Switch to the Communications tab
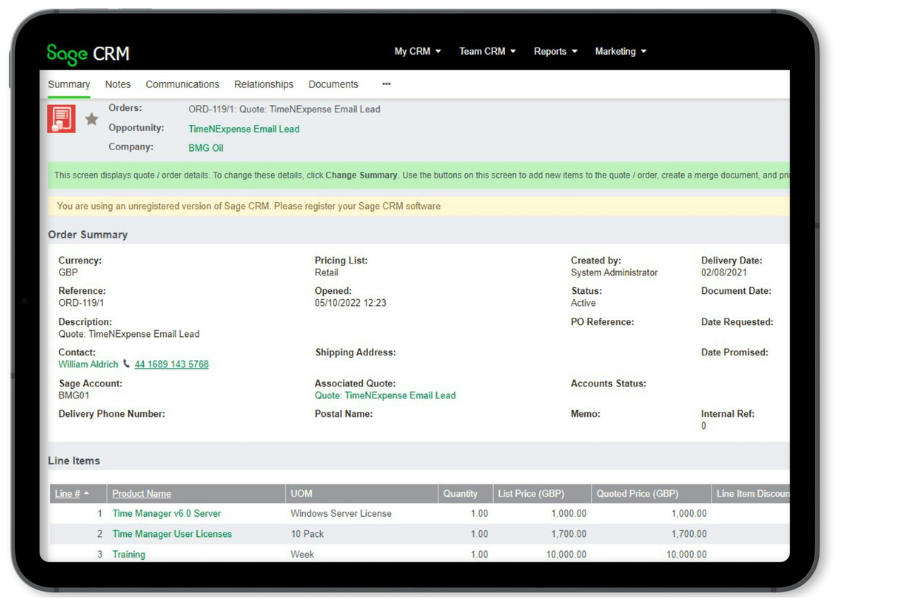Screen dimensions: 905x600 [x=182, y=84]
